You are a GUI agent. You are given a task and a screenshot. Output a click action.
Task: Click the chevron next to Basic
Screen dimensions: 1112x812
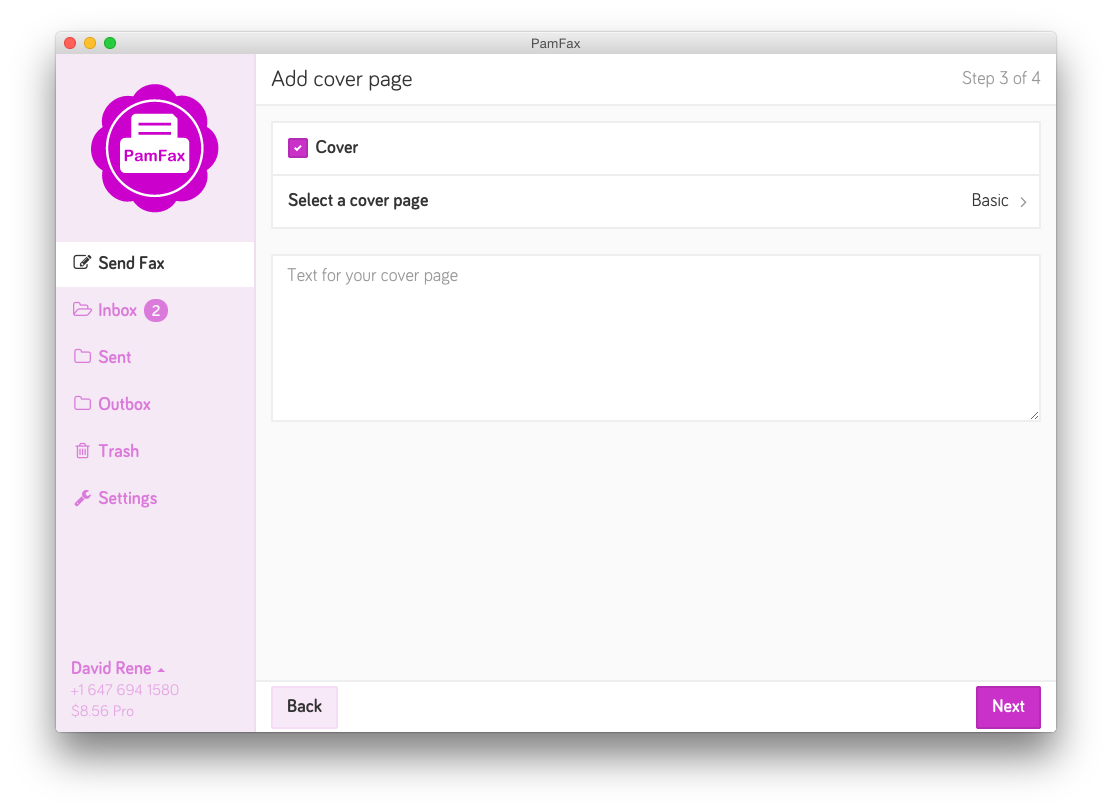(1023, 202)
